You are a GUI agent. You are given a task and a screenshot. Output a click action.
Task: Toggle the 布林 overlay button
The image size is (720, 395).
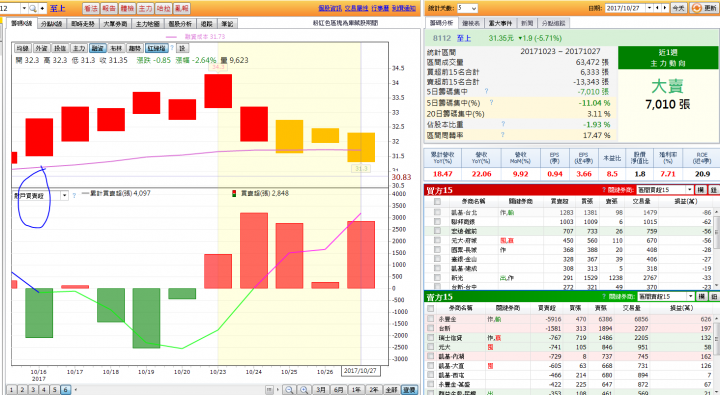116,48
